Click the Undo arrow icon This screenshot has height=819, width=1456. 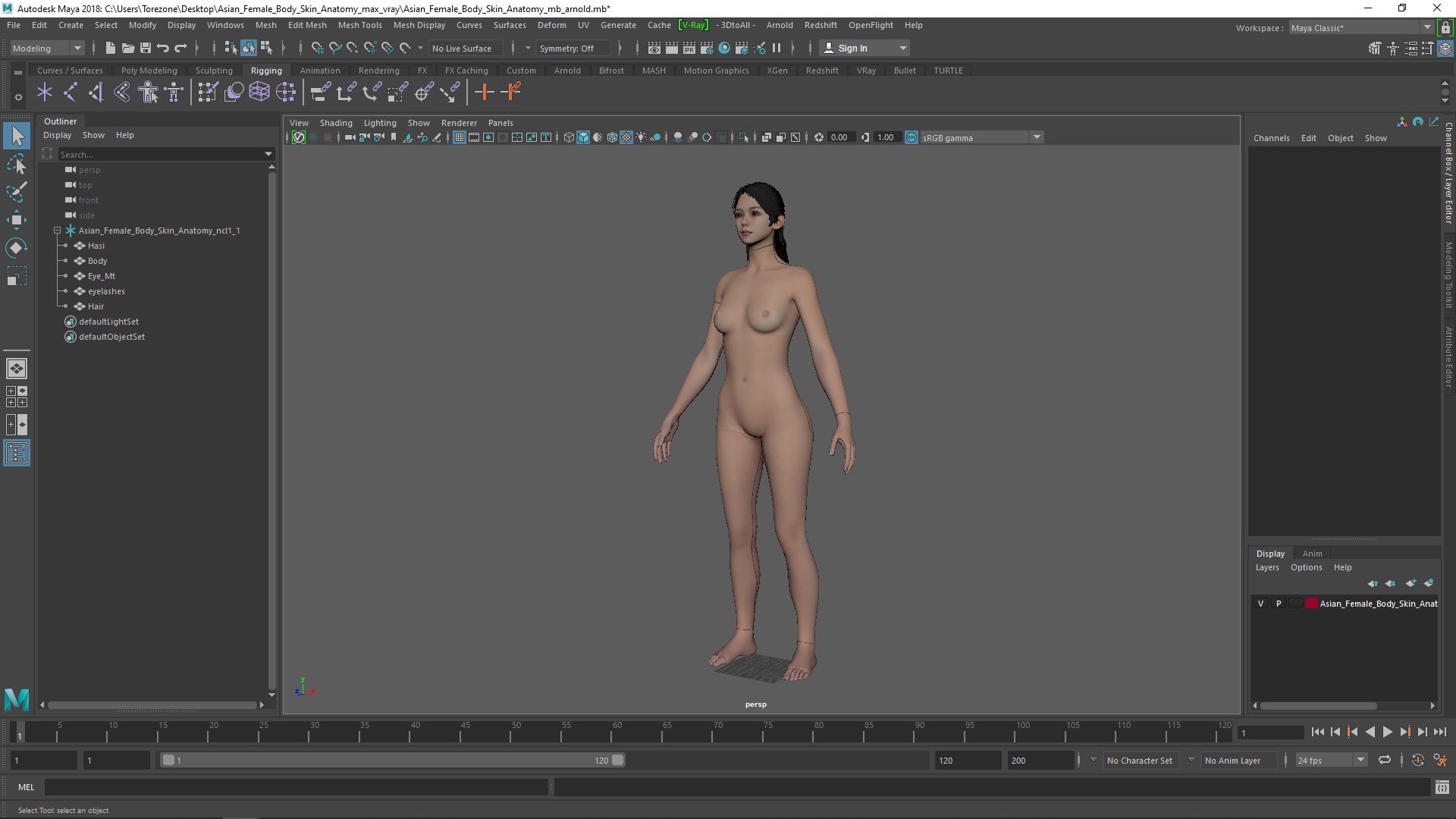pos(163,48)
